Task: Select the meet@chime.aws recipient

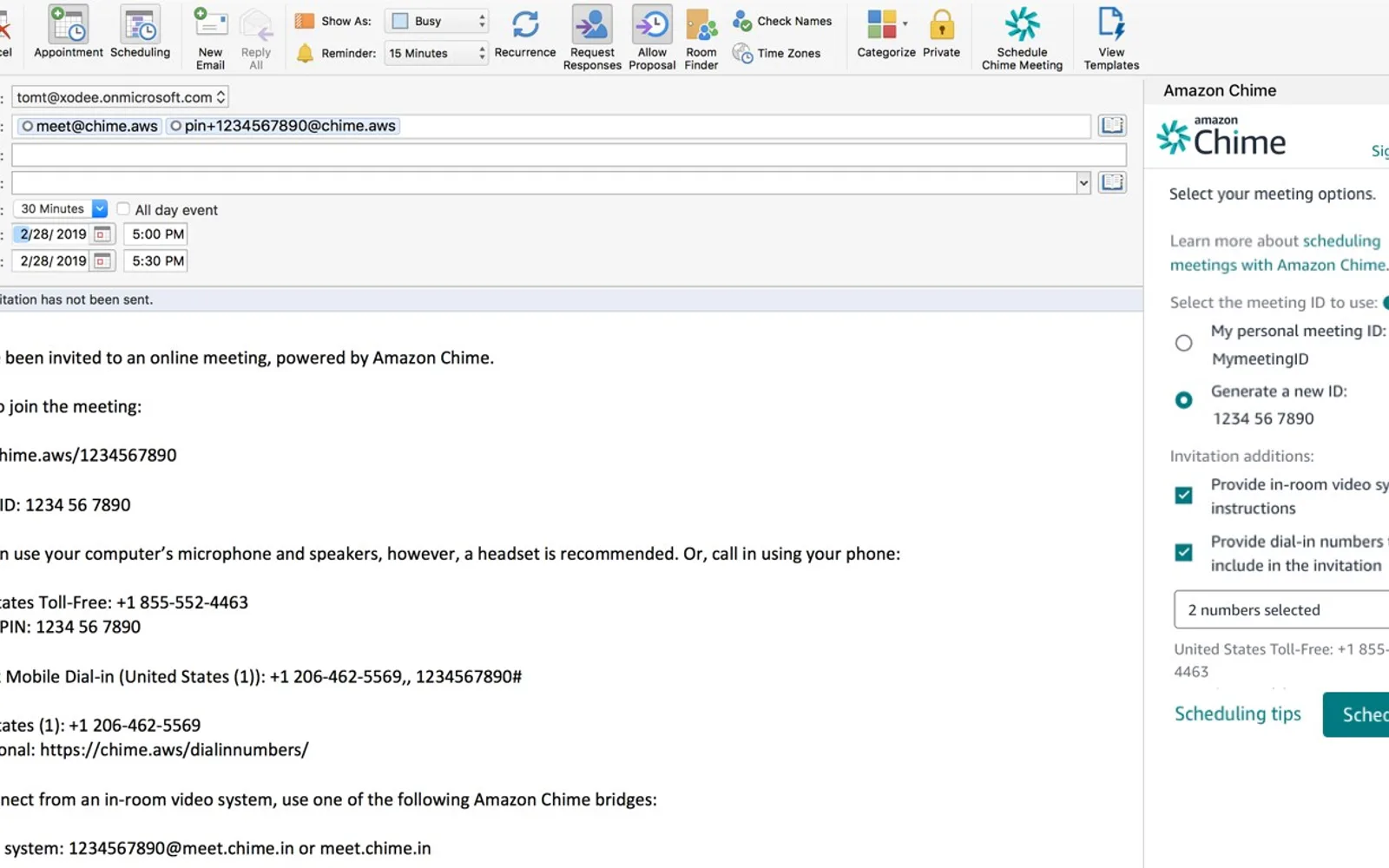Action: click(89, 126)
